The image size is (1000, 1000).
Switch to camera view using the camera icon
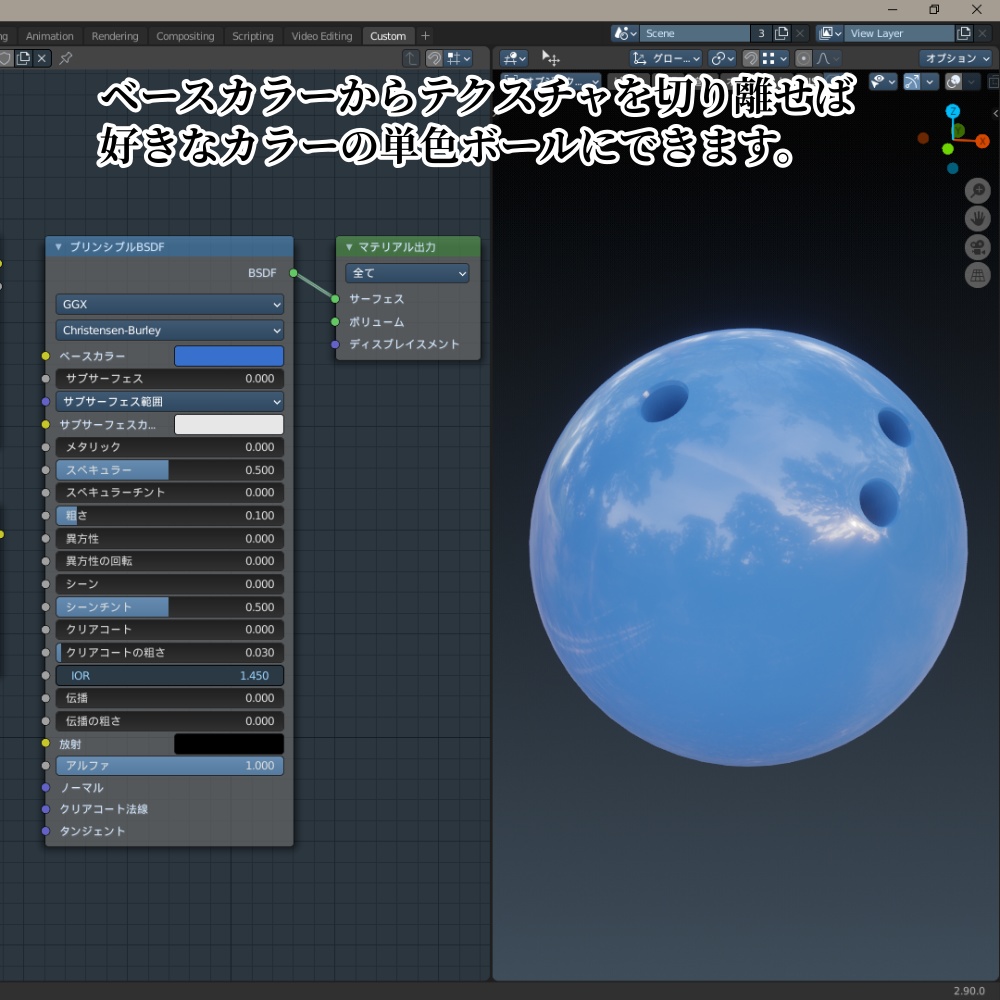pos(977,247)
